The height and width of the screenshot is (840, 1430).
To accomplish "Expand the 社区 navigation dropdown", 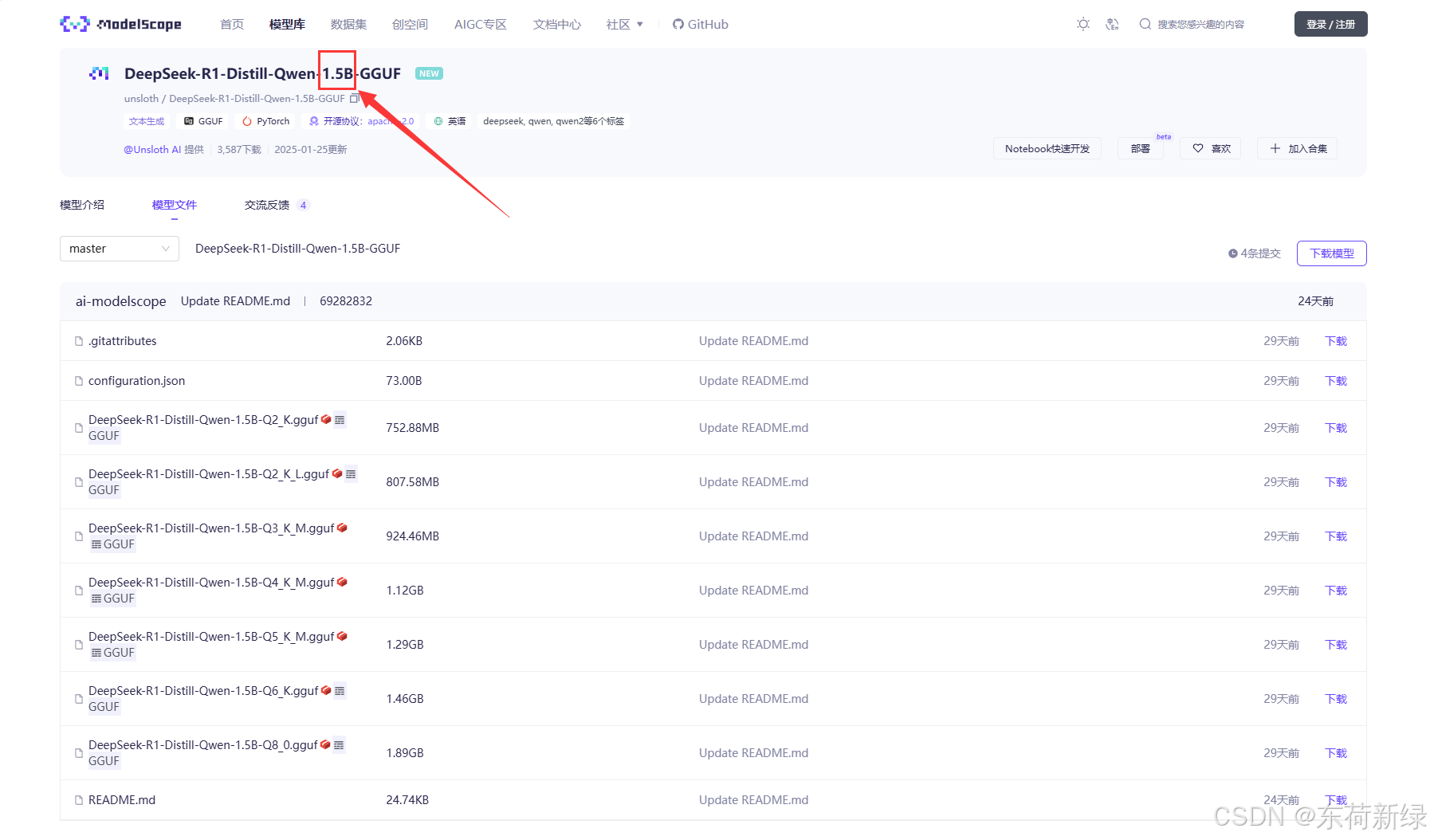I will [625, 24].
